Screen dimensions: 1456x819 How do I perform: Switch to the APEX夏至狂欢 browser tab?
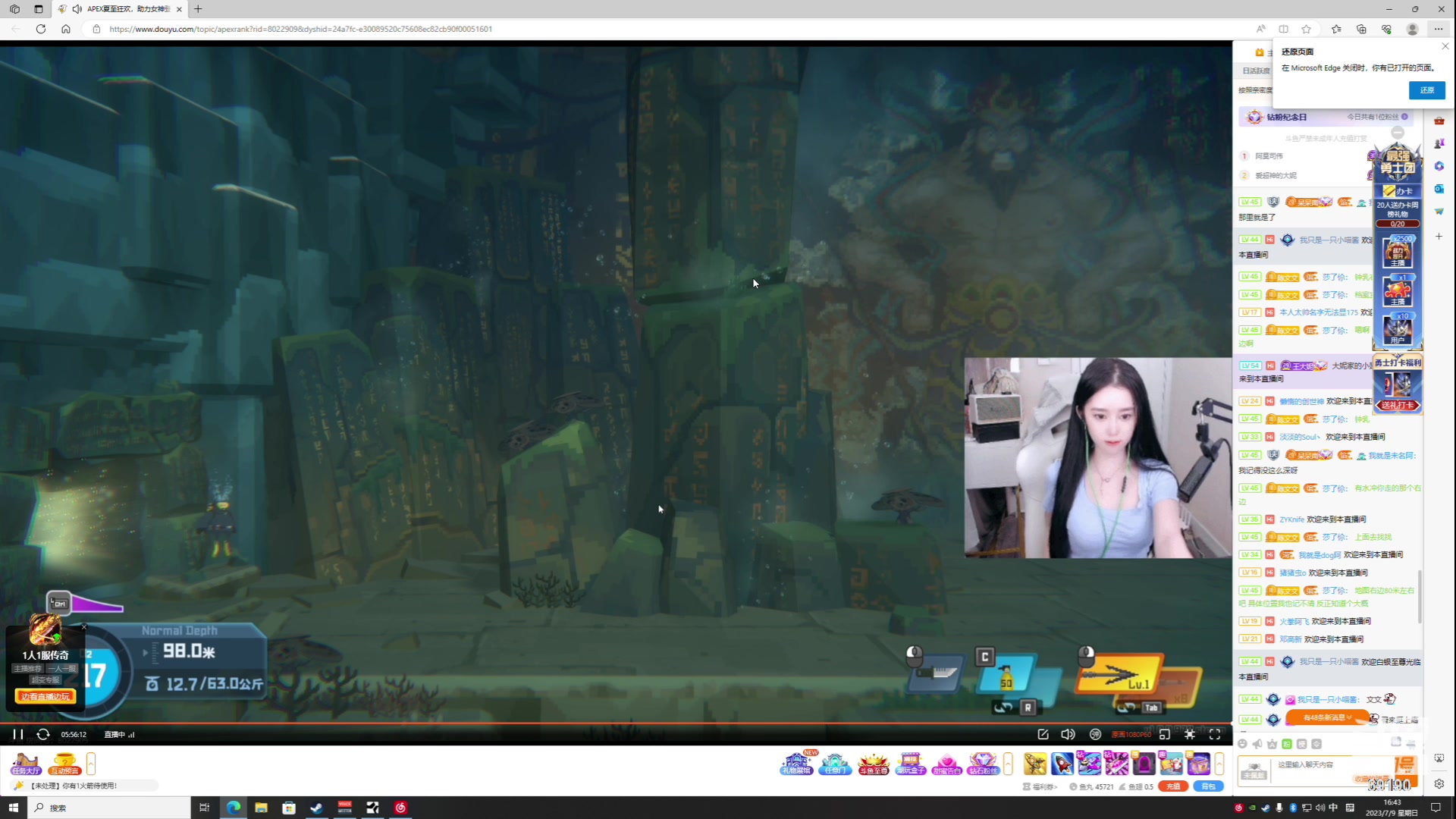pos(121,9)
